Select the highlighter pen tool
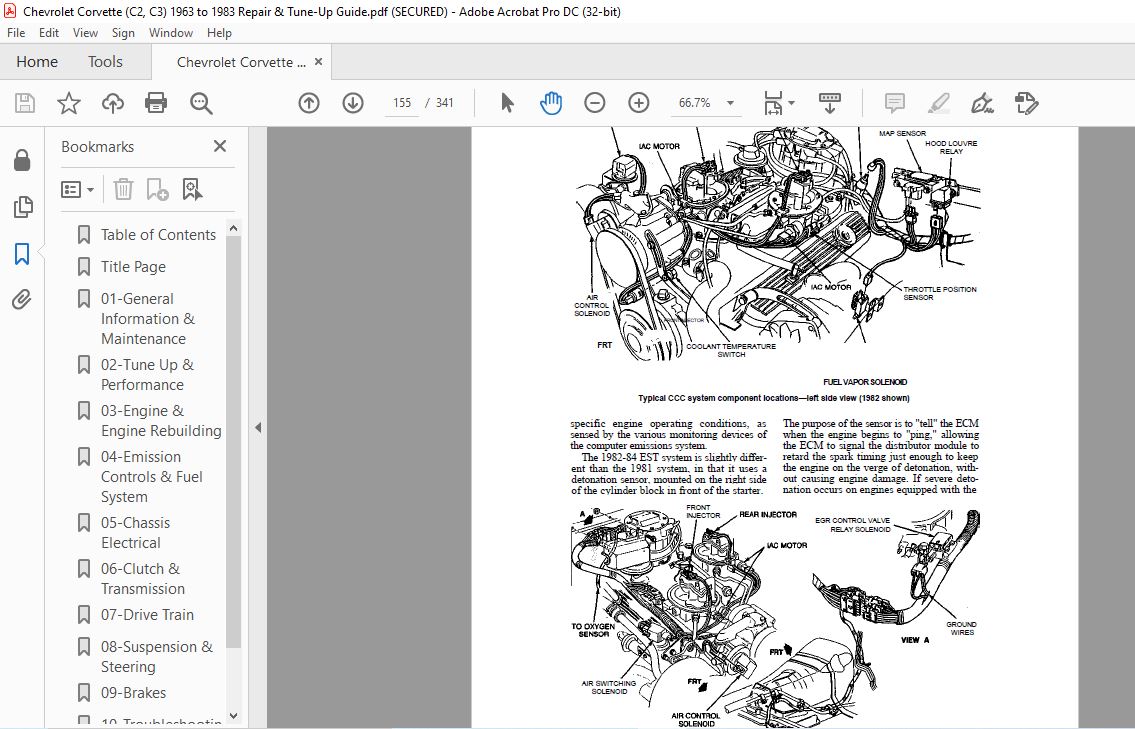 (939, 103)
